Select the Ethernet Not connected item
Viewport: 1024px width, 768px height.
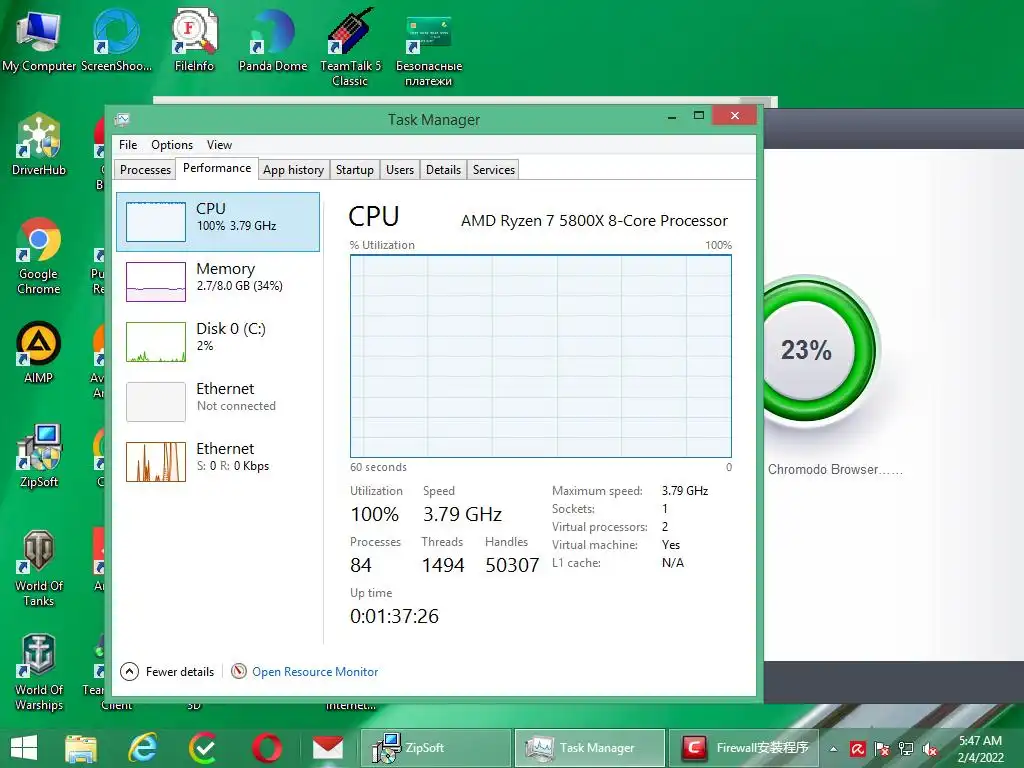[x=218, y=401]
